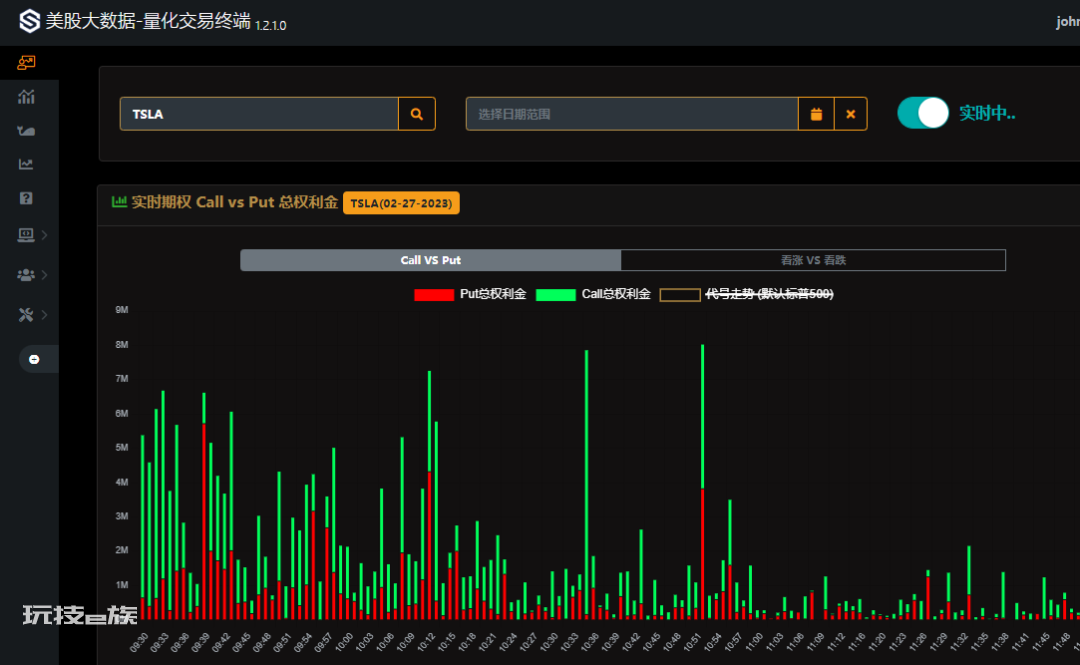Click the 美股大数据-量化交易终端 title

coord(148,21)
